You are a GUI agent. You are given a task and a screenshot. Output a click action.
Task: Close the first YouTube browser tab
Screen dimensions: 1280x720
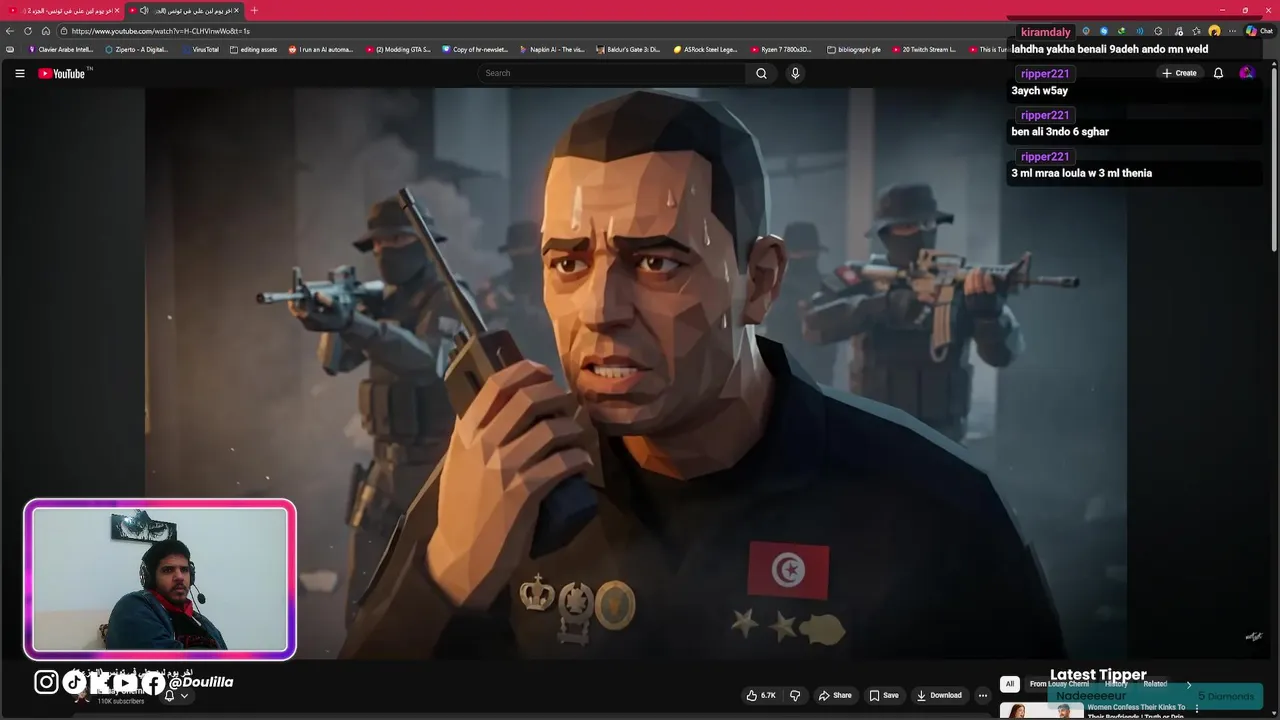pos(117,10)
